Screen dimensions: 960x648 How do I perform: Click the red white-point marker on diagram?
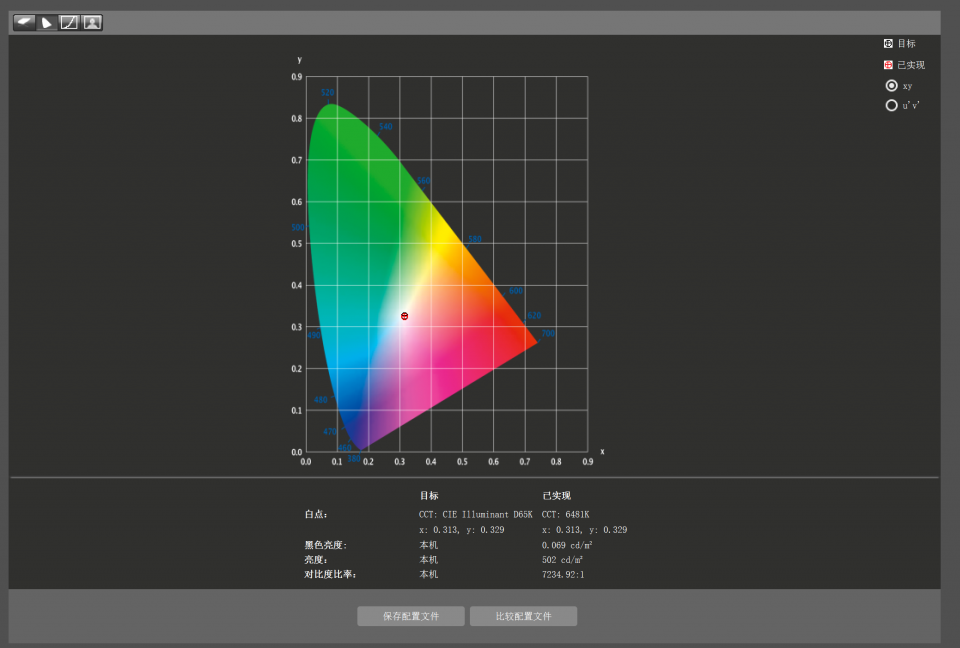click(404, 316)
